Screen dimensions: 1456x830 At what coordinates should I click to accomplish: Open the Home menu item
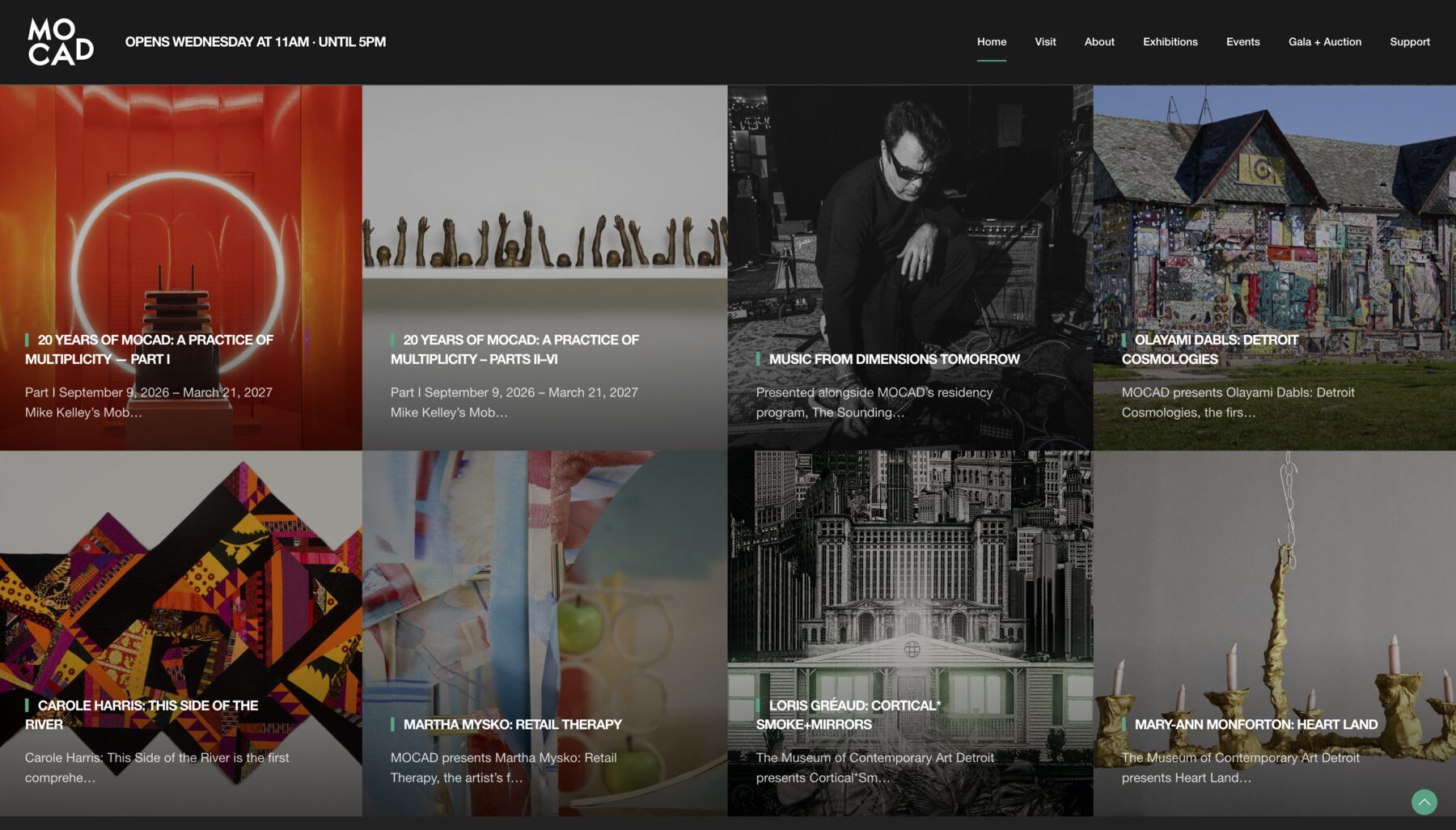(992, 42)
